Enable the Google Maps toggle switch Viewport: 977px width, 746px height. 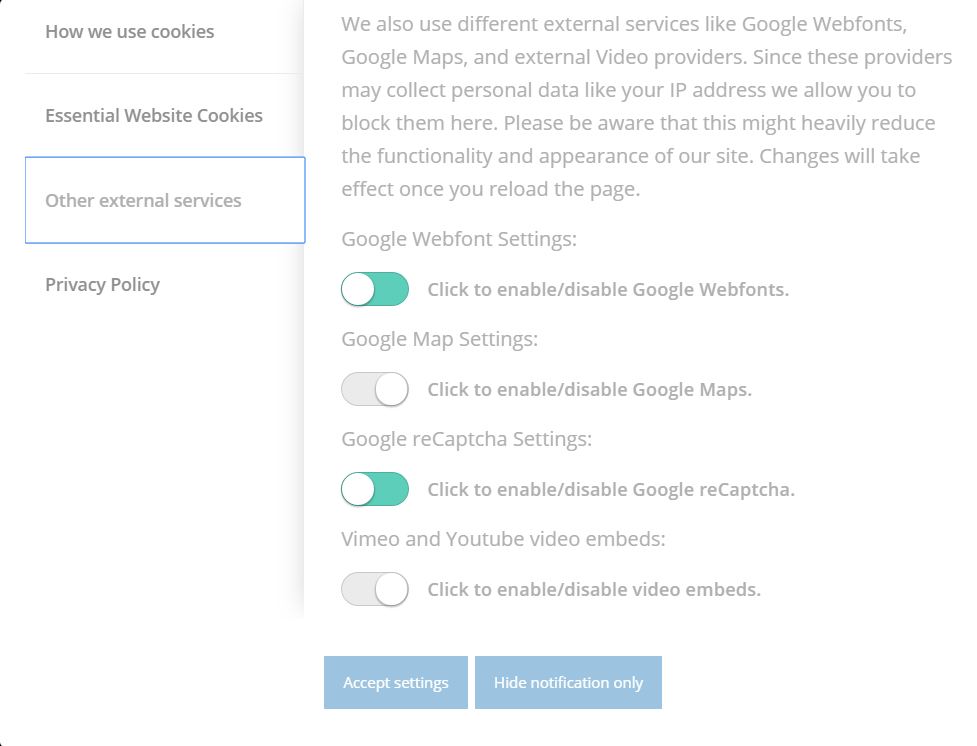tap(375, 390)
